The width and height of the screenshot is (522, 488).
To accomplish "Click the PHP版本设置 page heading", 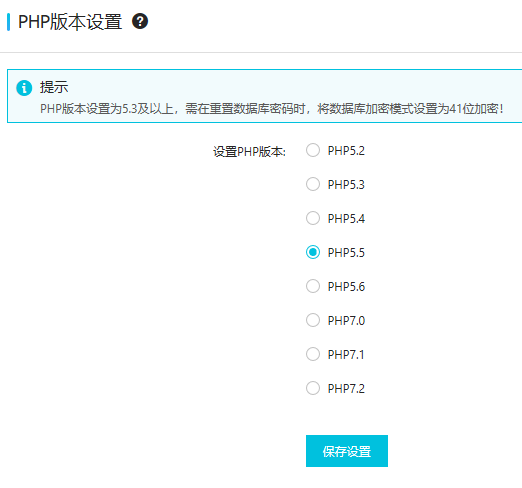I will click(x=70, y=22).
